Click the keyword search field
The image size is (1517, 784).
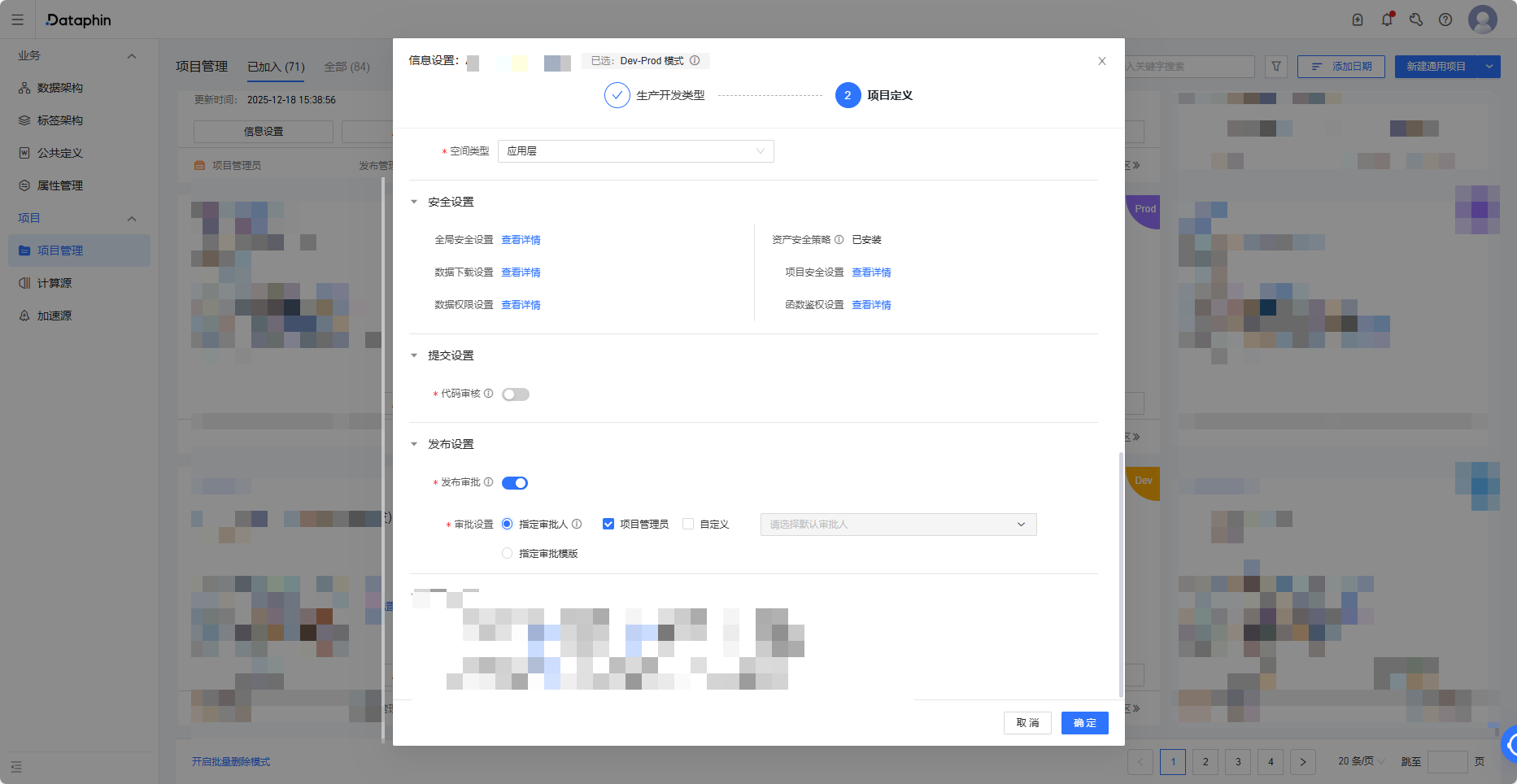click(1190, 67)
